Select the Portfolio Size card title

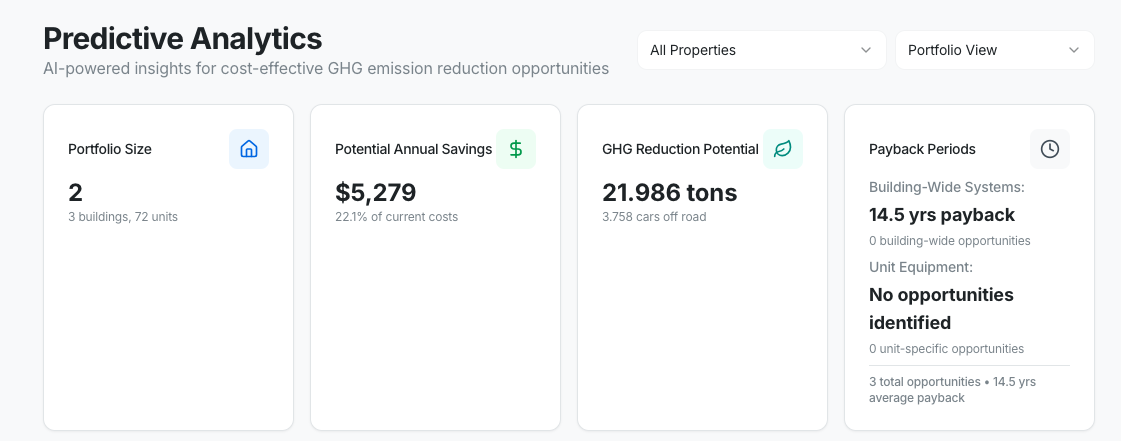110,149
